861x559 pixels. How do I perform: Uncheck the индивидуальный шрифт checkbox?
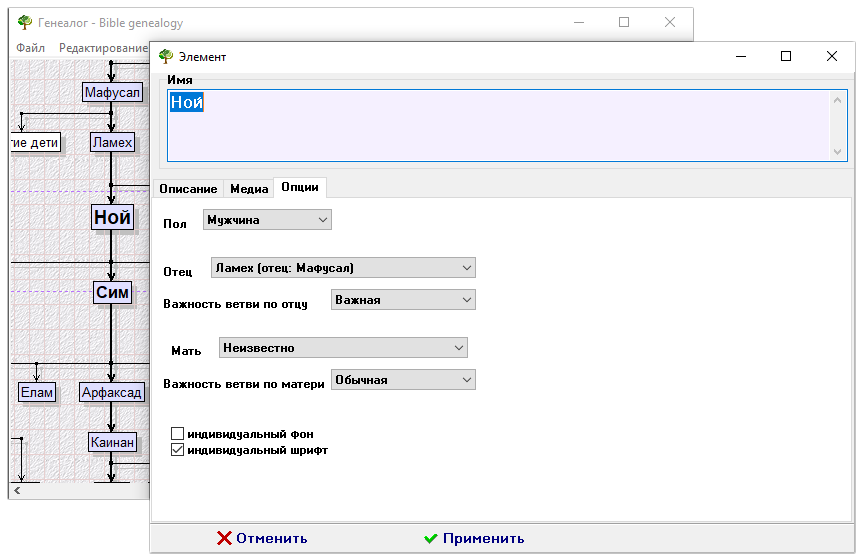click(178, 450)
